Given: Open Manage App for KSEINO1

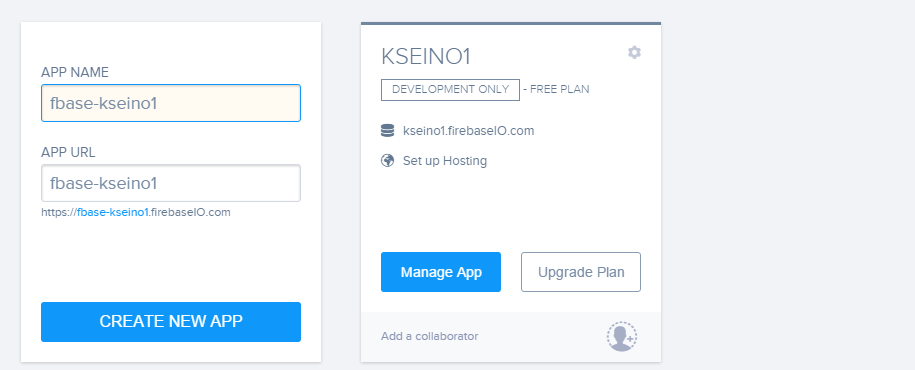Looking at the screenshot, I should pos(441,272).
